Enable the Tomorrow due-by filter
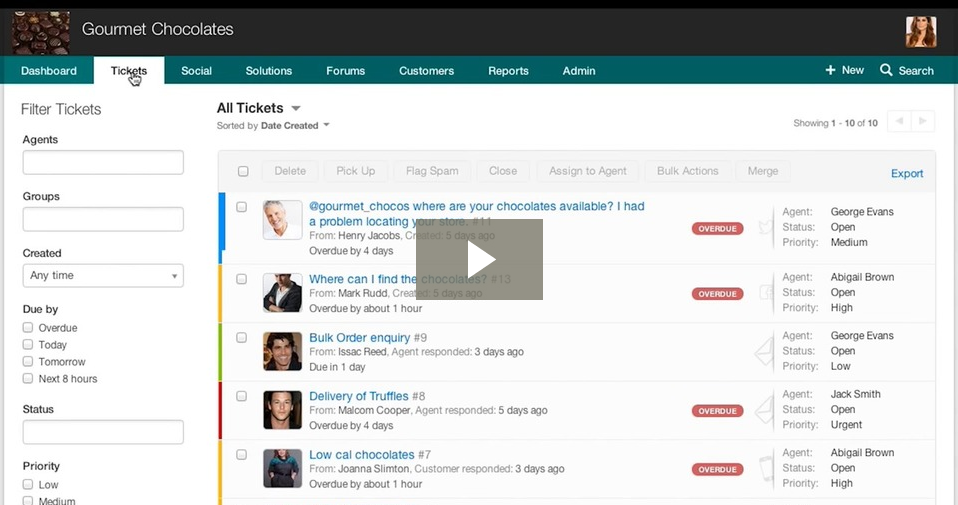The width and height of the screenshot is (958, 505). pyautogui.click(x=27, y=361)
